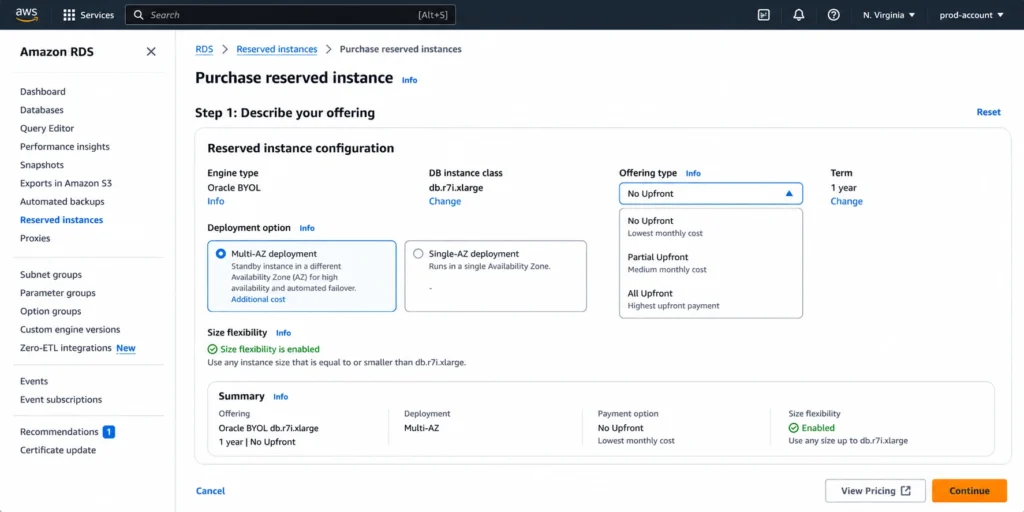Open Databases in the sidebar
Viewport: 1024px width, 512px height.
42,110
